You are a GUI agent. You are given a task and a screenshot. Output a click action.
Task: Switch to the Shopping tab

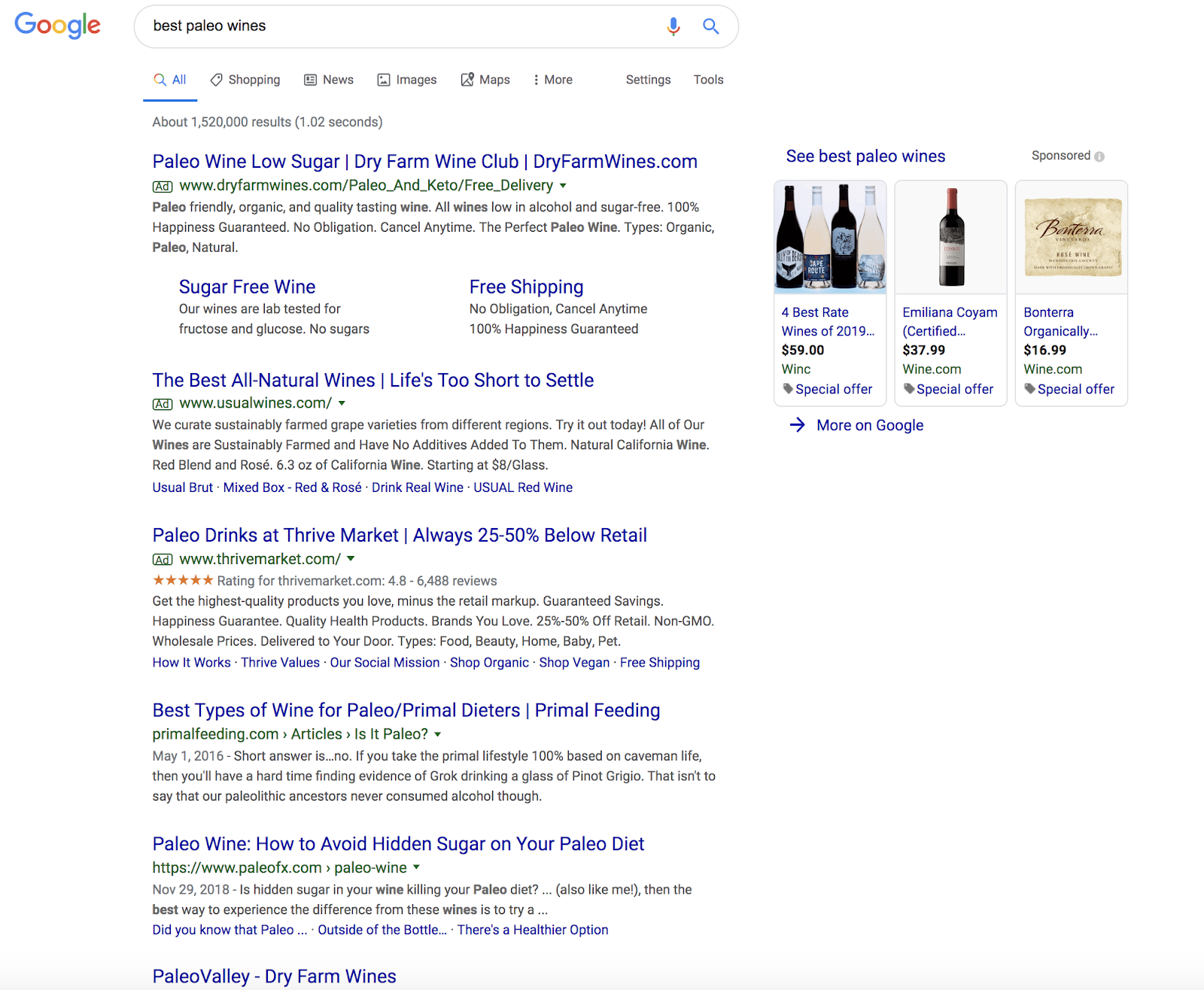coord(245,80)
